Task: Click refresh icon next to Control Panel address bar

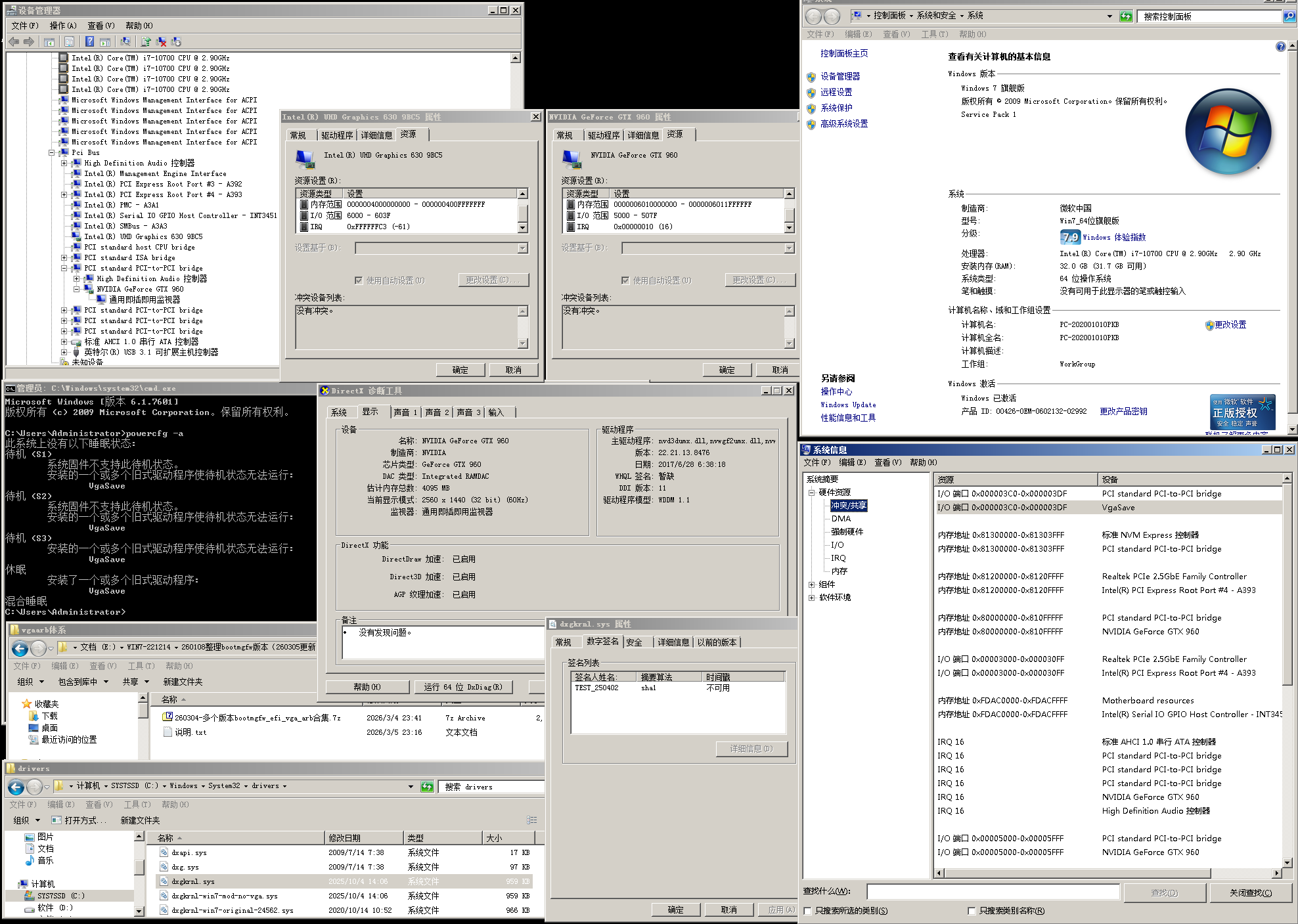Action: (x=1126, y=16)
